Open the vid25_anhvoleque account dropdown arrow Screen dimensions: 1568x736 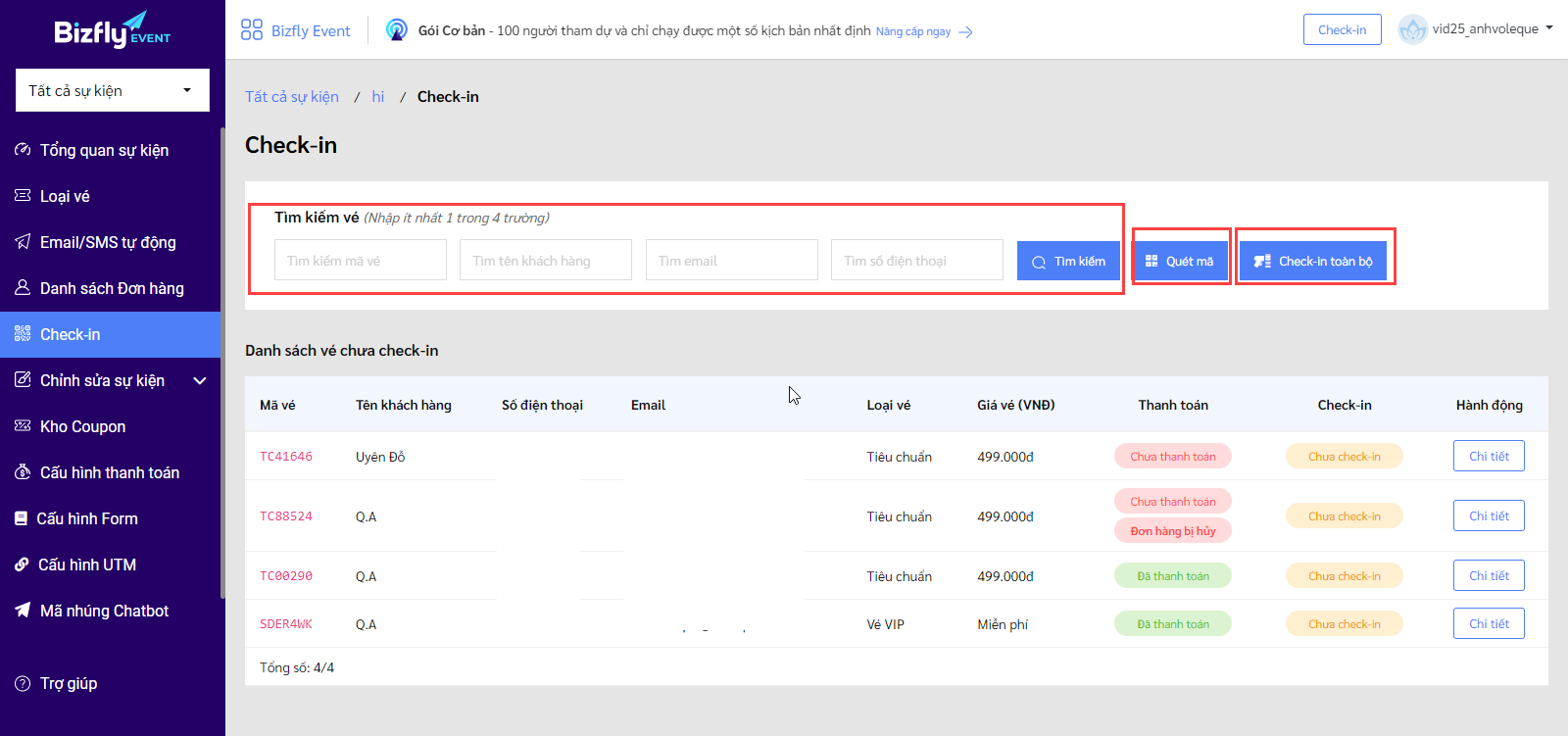click(1549, 28)
